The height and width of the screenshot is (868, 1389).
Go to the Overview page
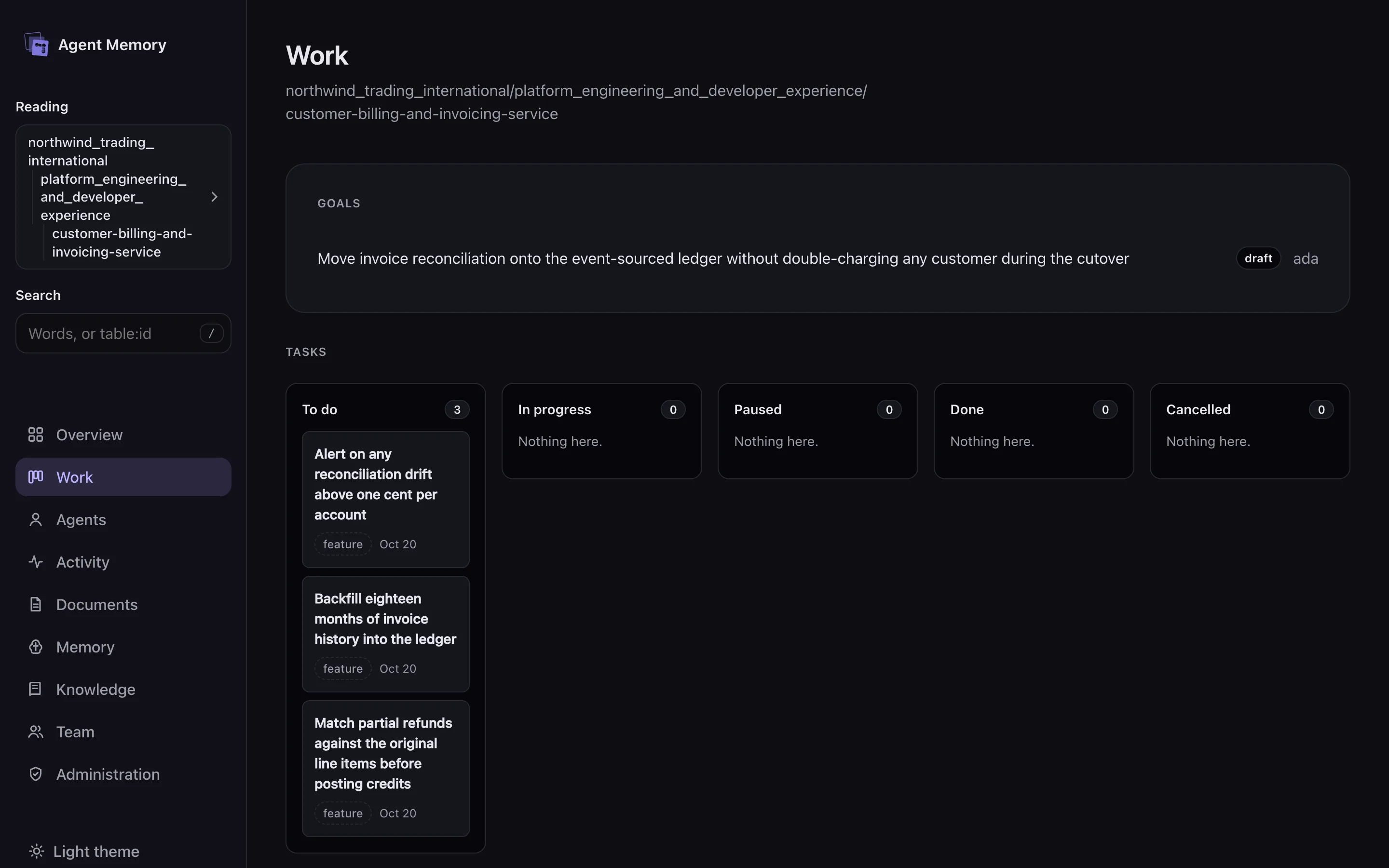[x=123, y=434]
